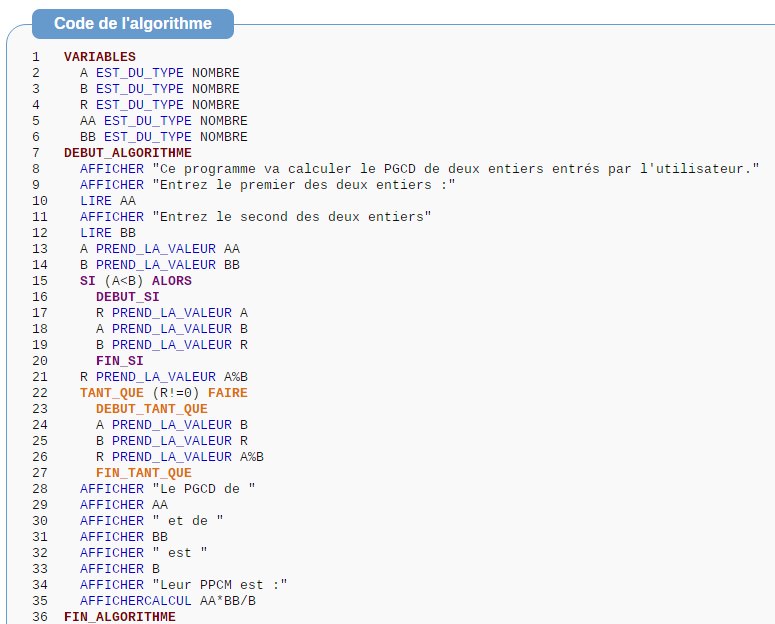Click the AFFICHER line about calculating the PGCD
This screenshot has height=624, width=775.
coord(420,169)
